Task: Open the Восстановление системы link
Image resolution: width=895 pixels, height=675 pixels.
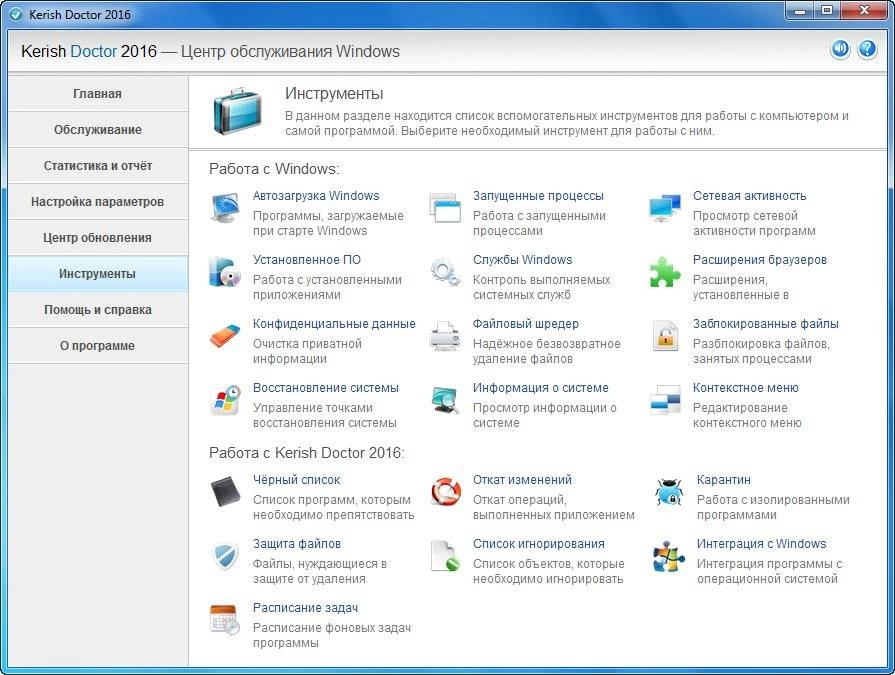Action: click(325, 387)
